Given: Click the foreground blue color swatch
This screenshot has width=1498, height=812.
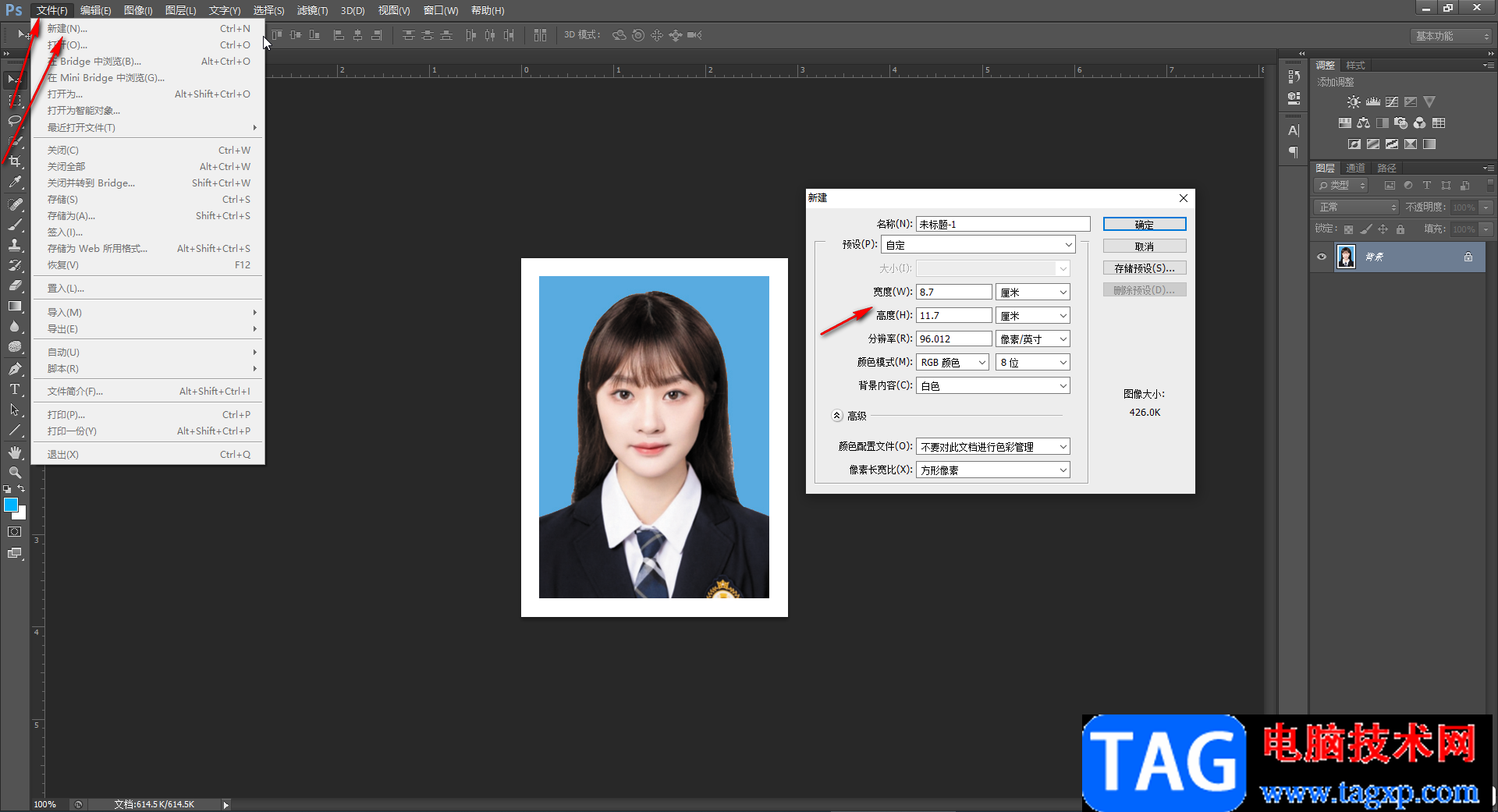Looking at the screenshot, I should click(11, 505).
